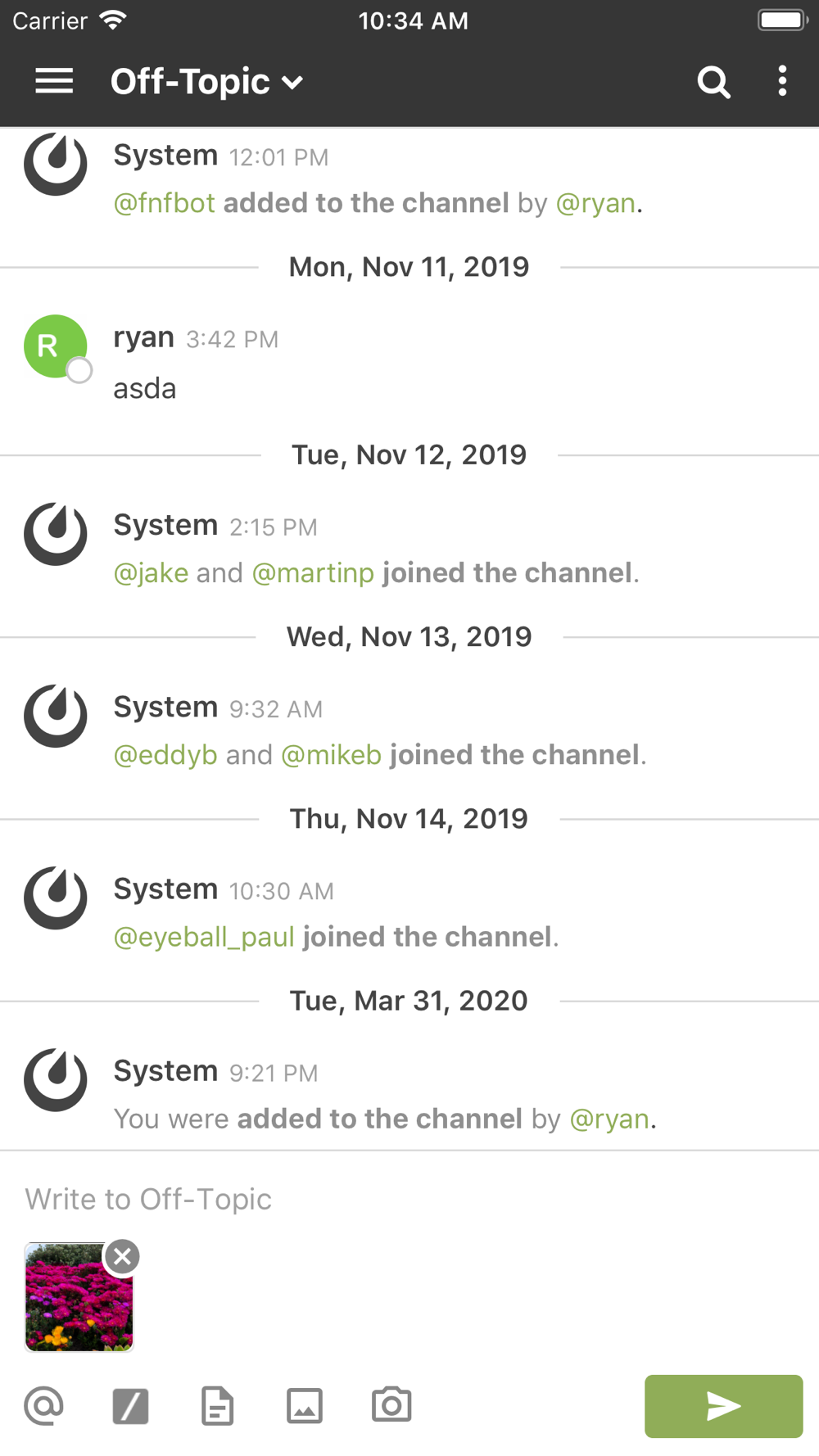The height and width of the screenshot is (1456, 819).
Task: Open the photo library picker
Action: (x=305, y=1406)
